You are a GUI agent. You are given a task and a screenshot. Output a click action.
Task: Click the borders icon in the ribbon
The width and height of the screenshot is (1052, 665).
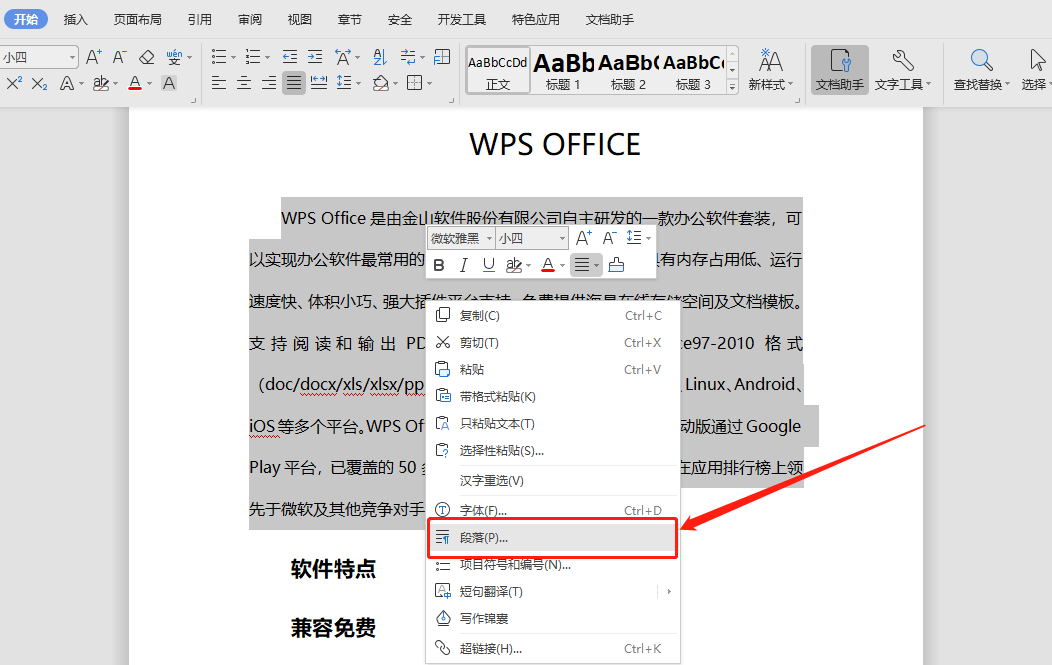click(x=415, y=83)
